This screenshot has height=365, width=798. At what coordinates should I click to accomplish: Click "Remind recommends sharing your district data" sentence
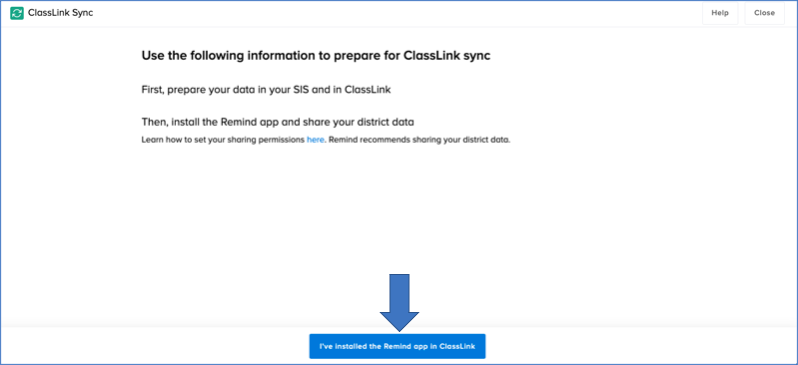pos(419,139)
